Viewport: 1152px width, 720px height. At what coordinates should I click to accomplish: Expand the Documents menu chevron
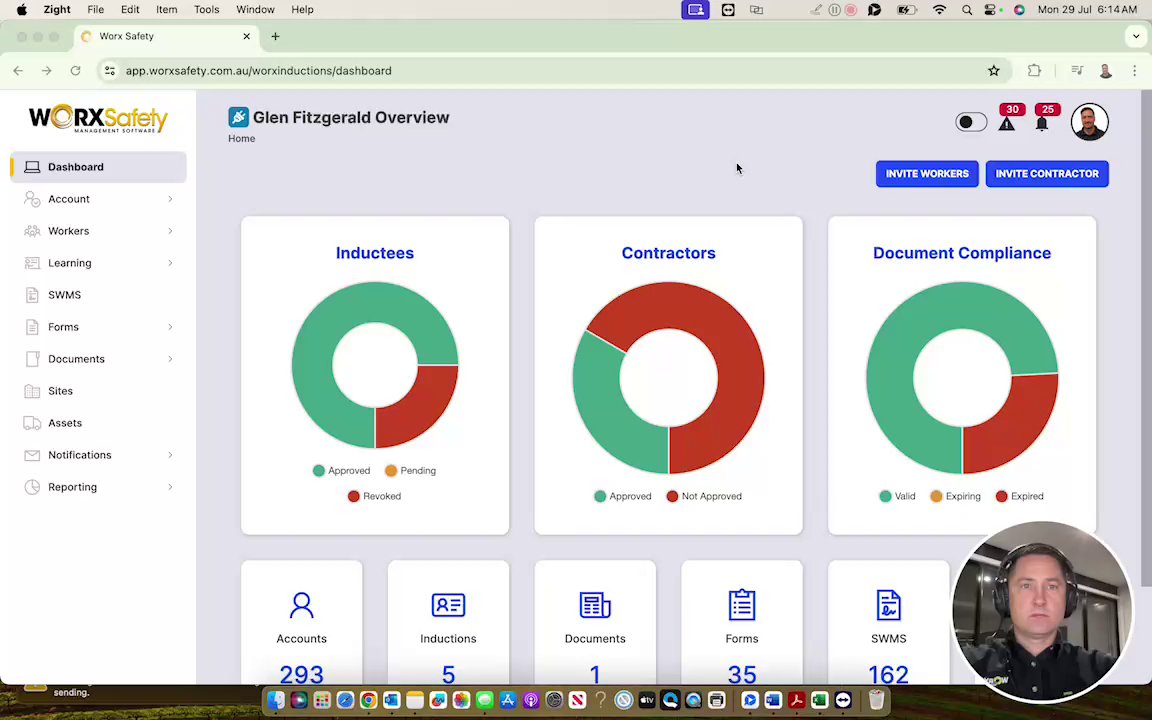tap(170, 359)
